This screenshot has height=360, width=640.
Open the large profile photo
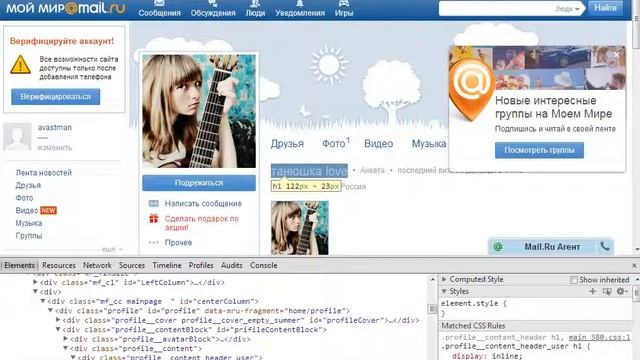point(199,111)
